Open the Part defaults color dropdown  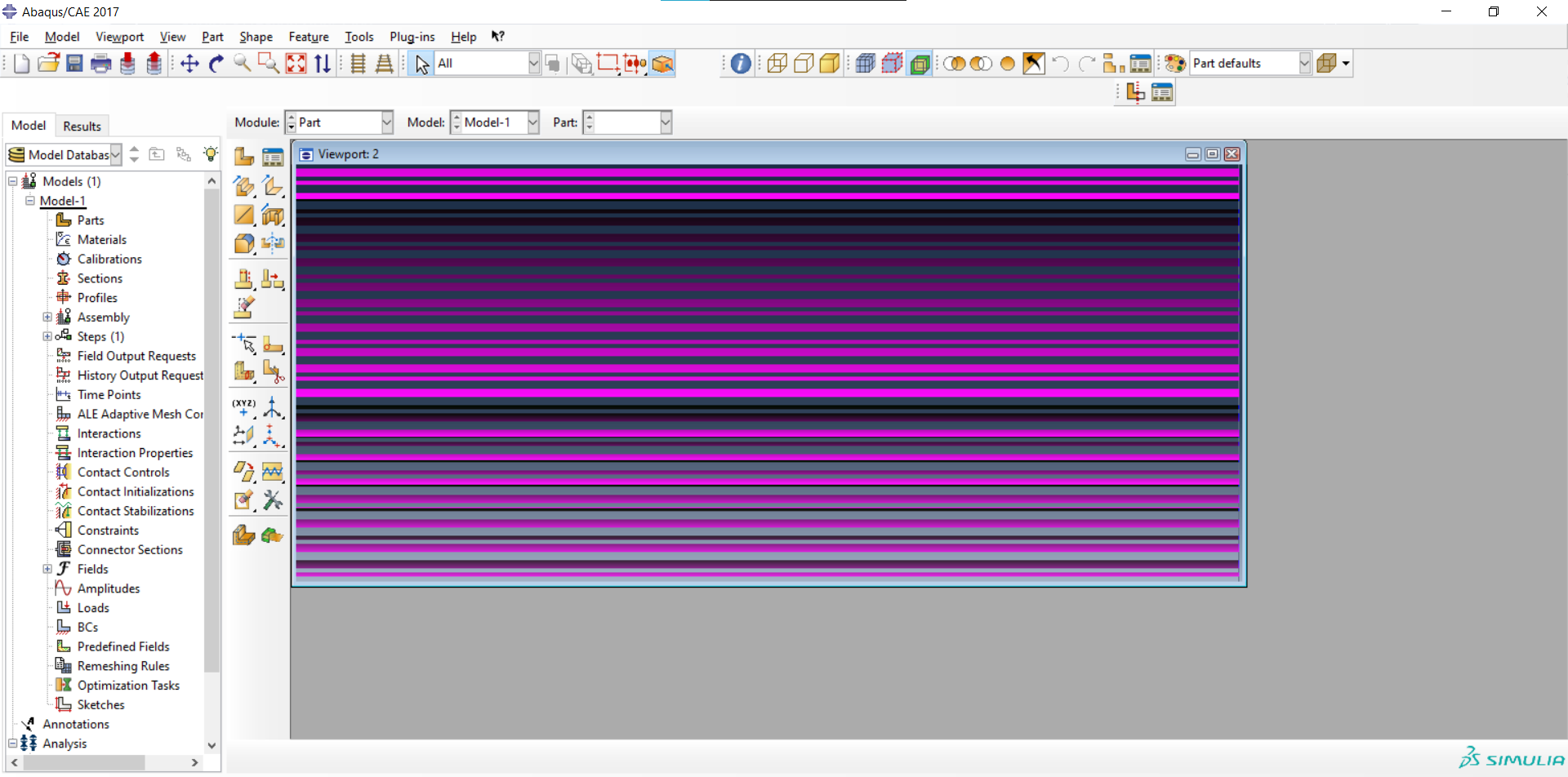point(1250,64)
